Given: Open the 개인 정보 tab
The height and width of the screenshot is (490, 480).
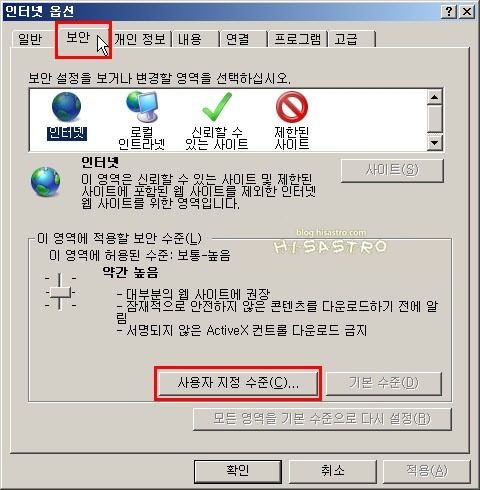Looking at the screenshot, I should tap(140, 39).
